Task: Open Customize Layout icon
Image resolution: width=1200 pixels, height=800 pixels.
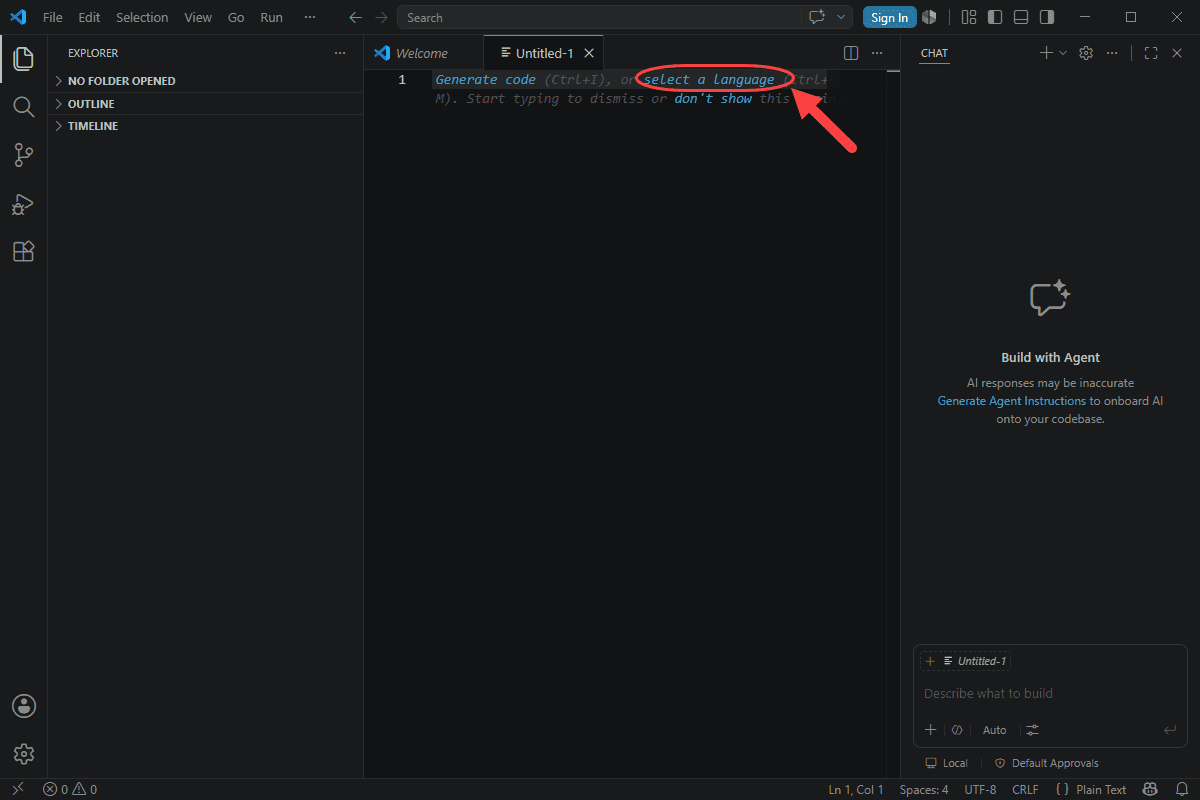Action: (968, 17)
